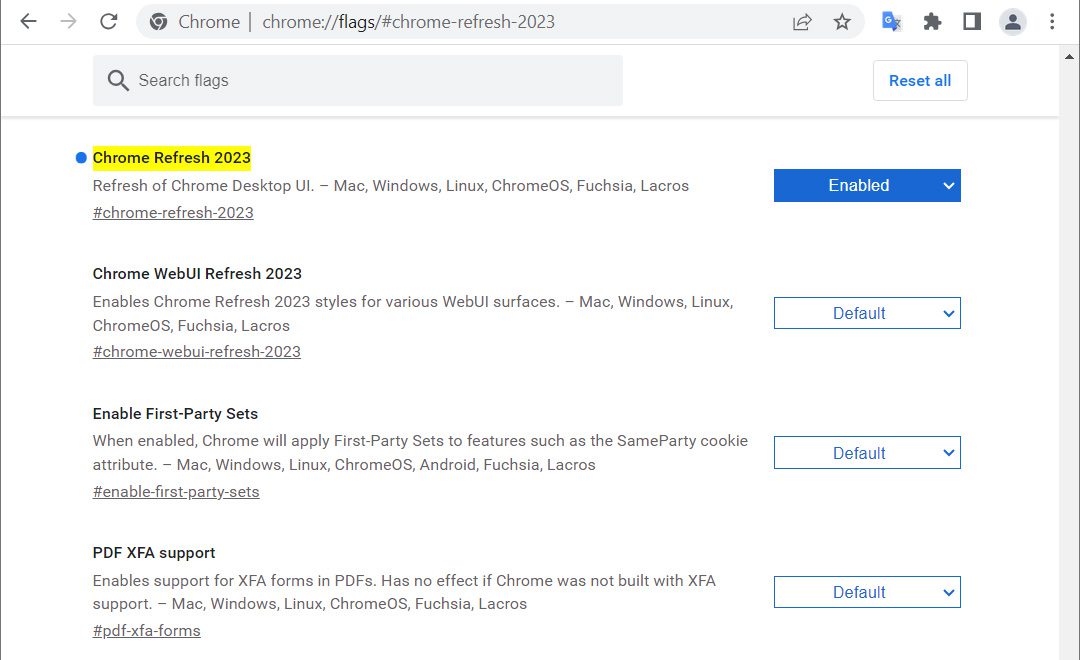The image size is (1080, 660).
Task: Go back with the back arrow
Action: pyautogui.click(x=28, y=21)
